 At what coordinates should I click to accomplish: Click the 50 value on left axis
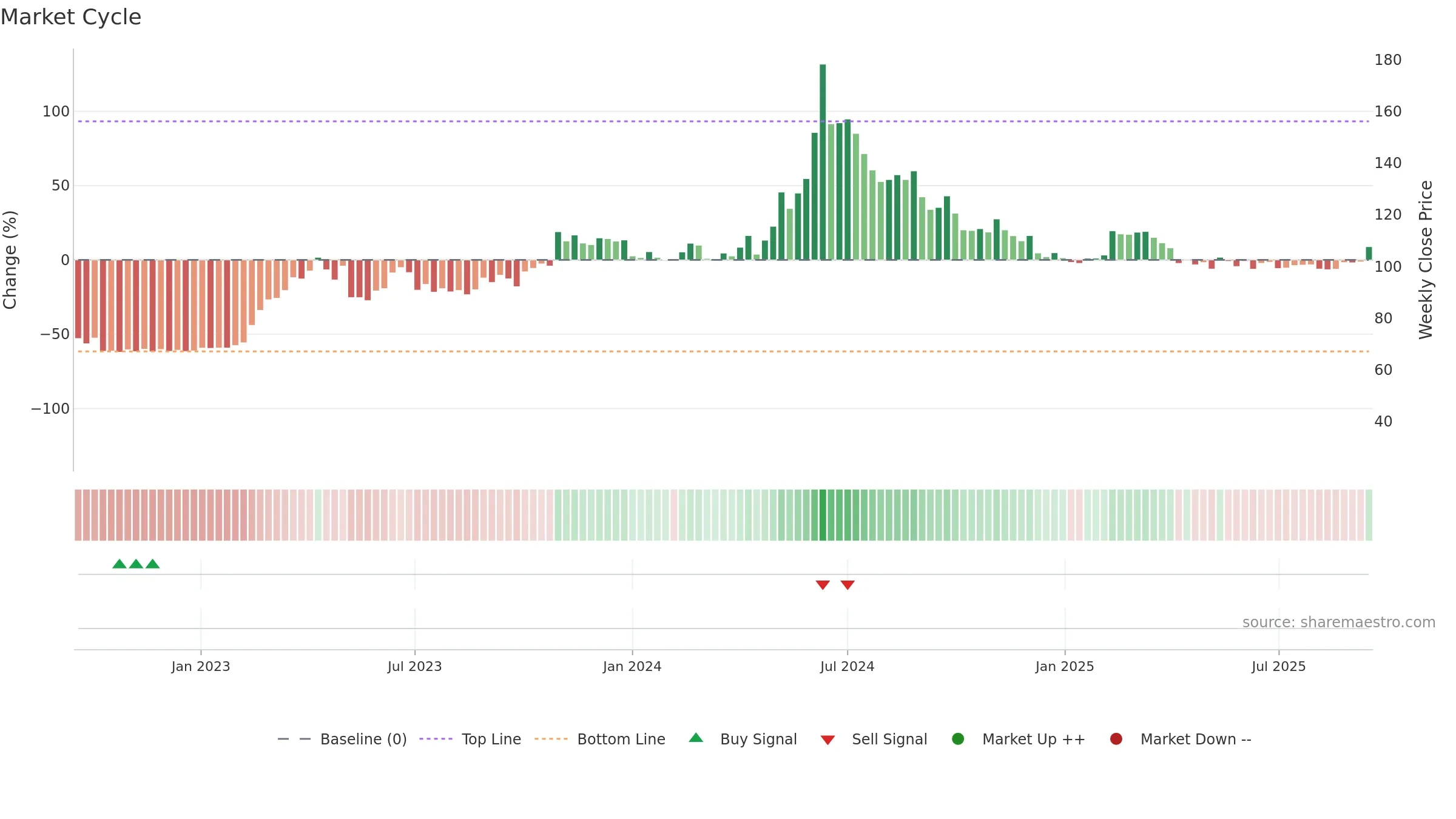tap(61, 186)
